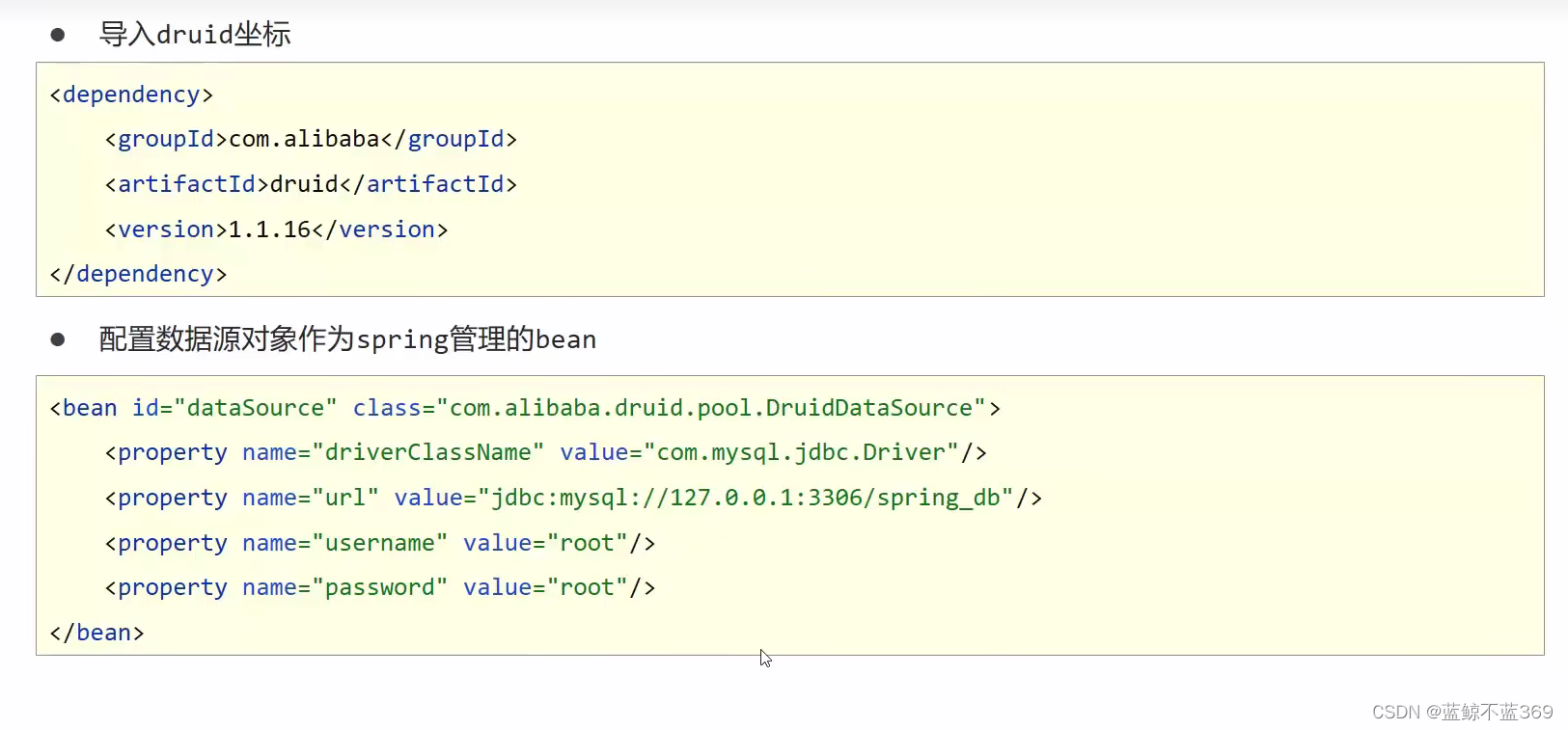Select the driverClassName property line
Image resolution: width=1568 pixels, height=730 pixels.
pos(545,452)
